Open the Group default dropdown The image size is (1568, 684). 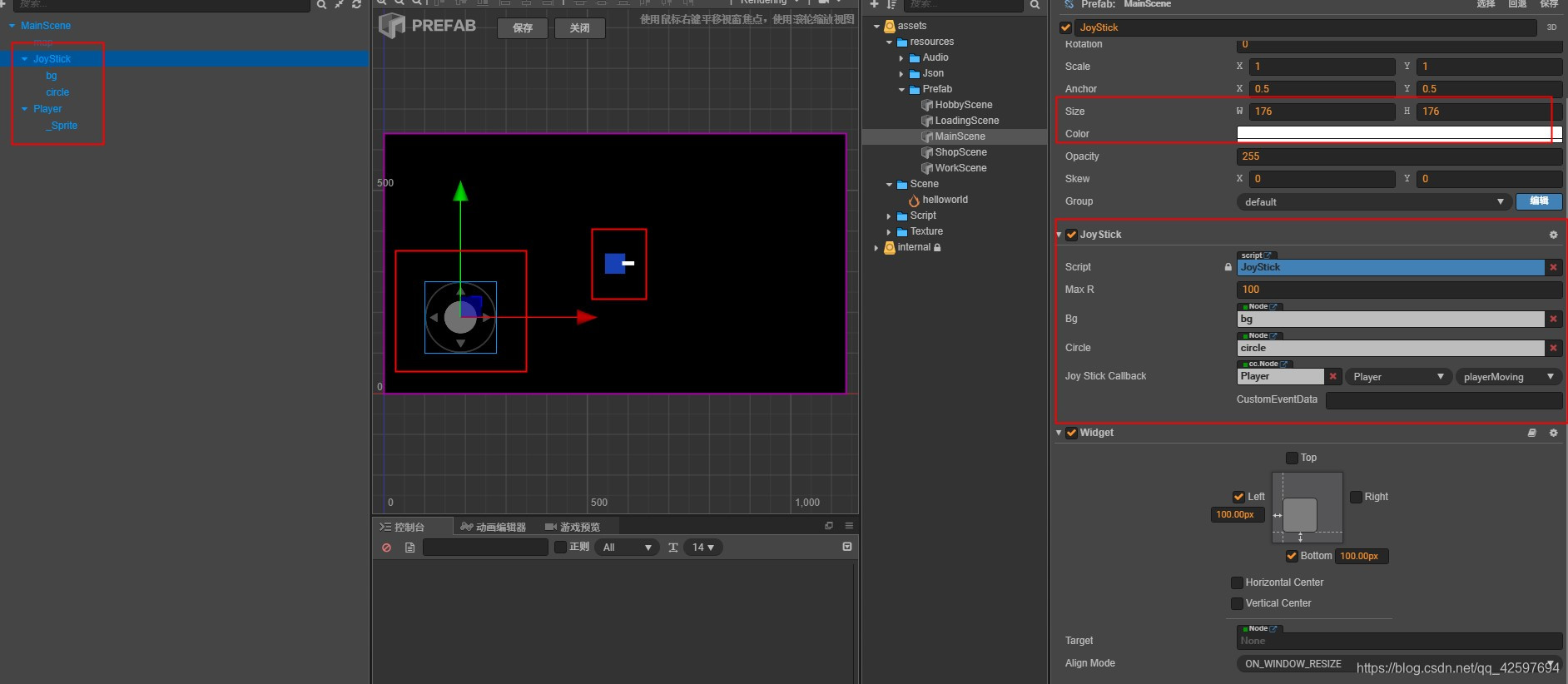(x=1373, y=201)
